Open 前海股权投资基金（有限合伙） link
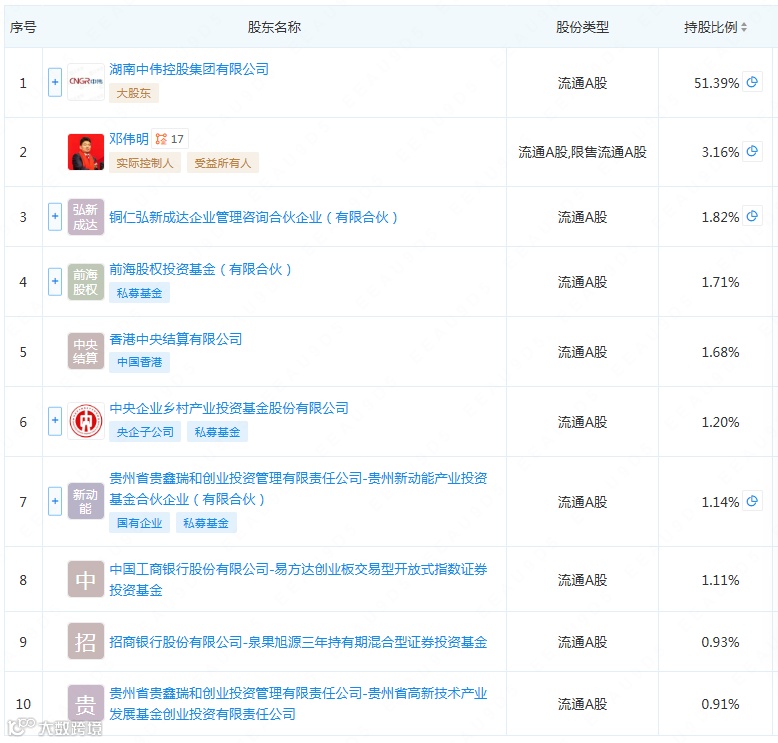 point(200,269)
